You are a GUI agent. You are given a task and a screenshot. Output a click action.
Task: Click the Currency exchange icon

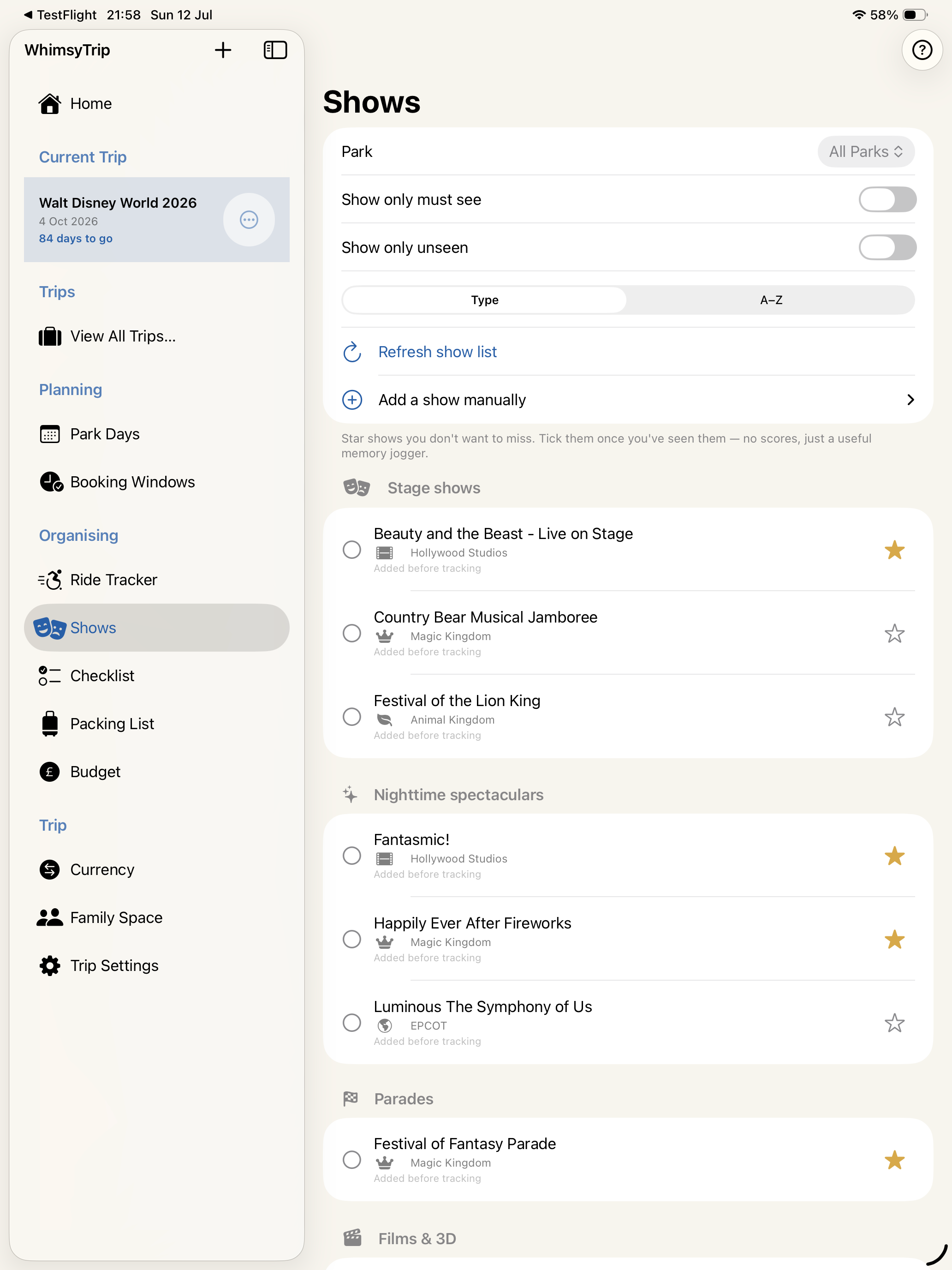point(50,870)
